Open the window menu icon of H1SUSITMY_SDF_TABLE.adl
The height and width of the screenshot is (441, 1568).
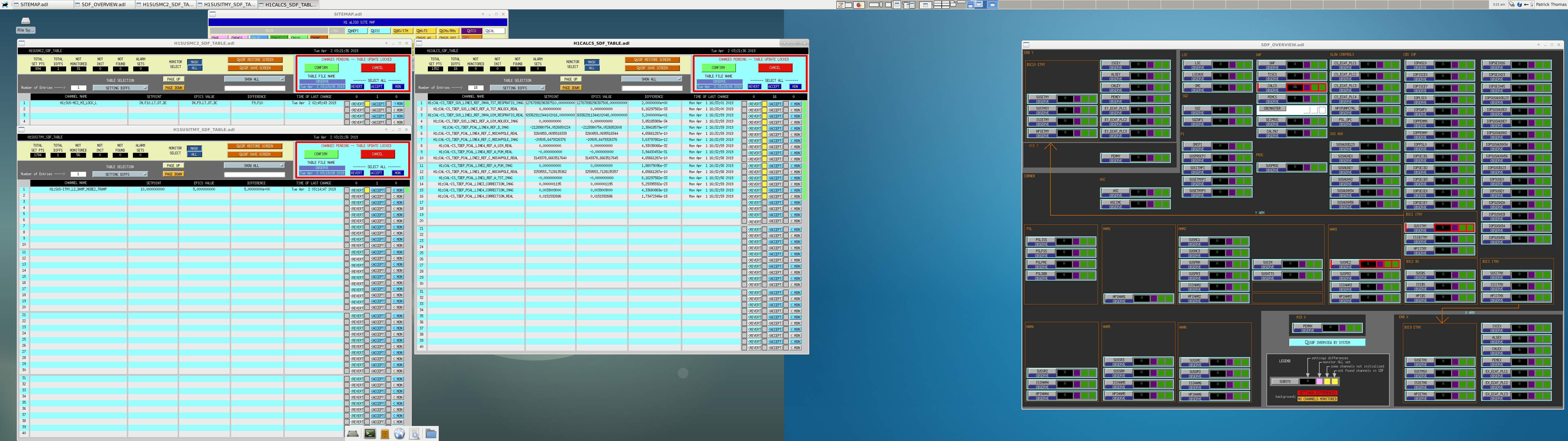point(22,130)
